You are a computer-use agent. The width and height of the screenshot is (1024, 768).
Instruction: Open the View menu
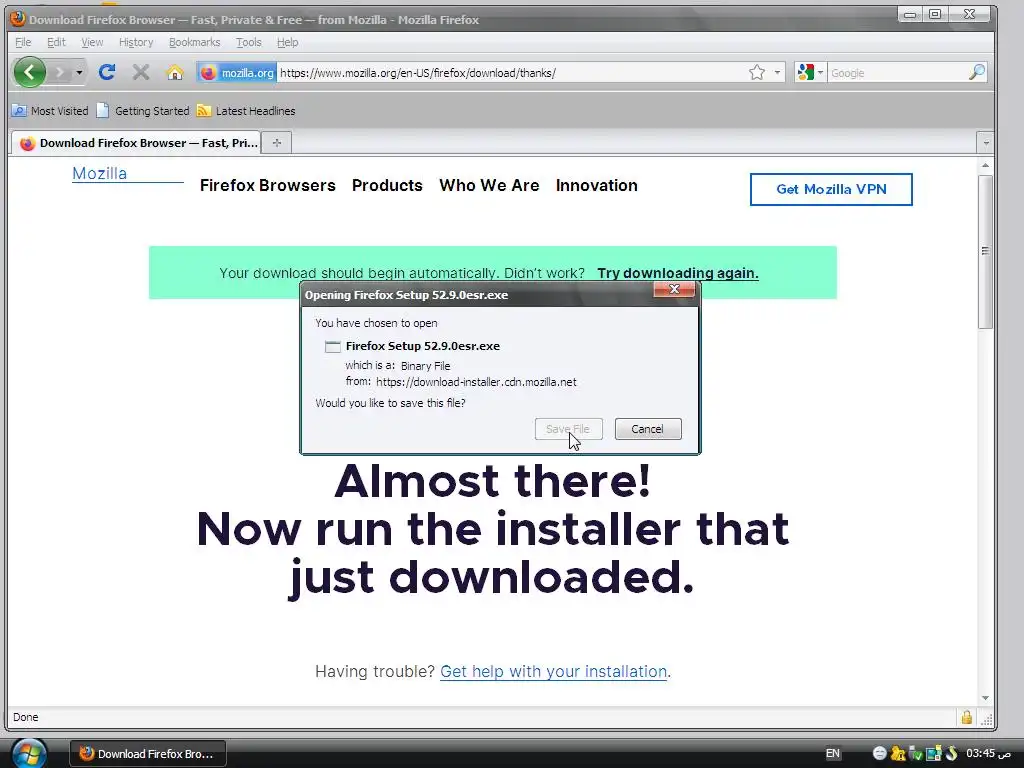coord(92,42)
